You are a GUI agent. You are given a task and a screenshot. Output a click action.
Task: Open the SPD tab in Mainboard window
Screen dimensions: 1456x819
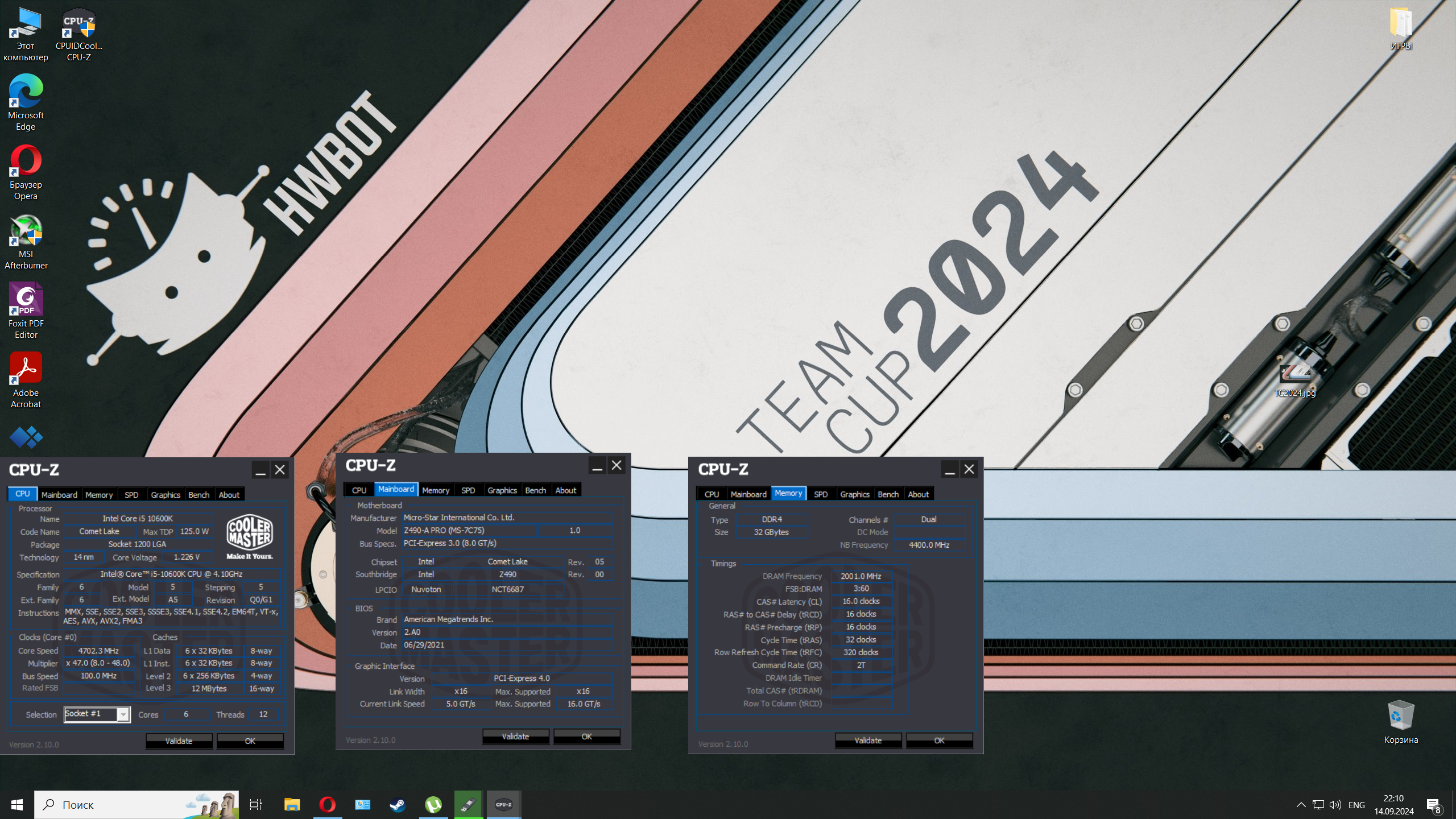468,490
